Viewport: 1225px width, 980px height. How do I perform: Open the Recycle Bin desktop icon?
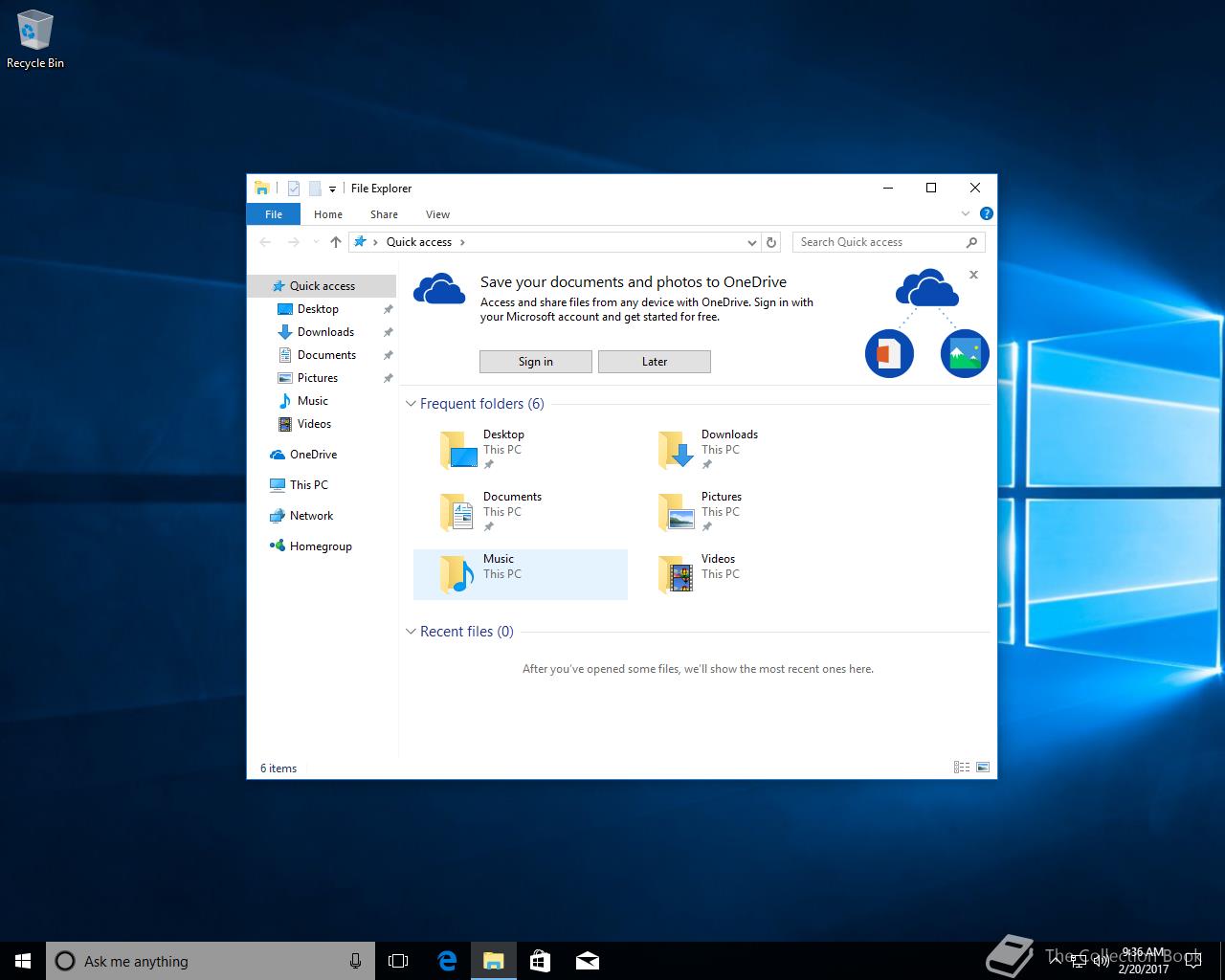[34, 39]
